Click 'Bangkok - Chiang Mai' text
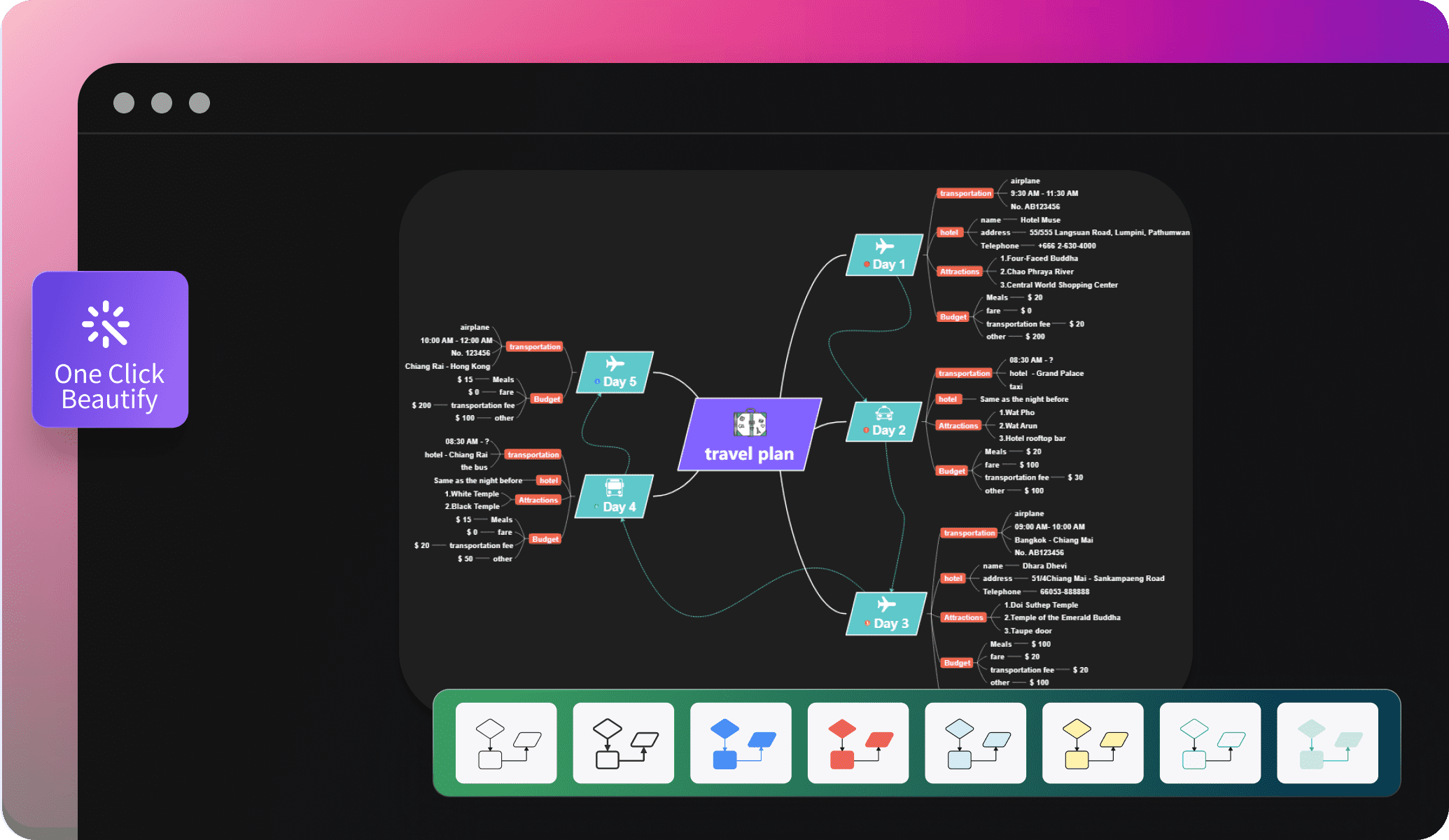The image size is (1449, 840). [1053, 540]
